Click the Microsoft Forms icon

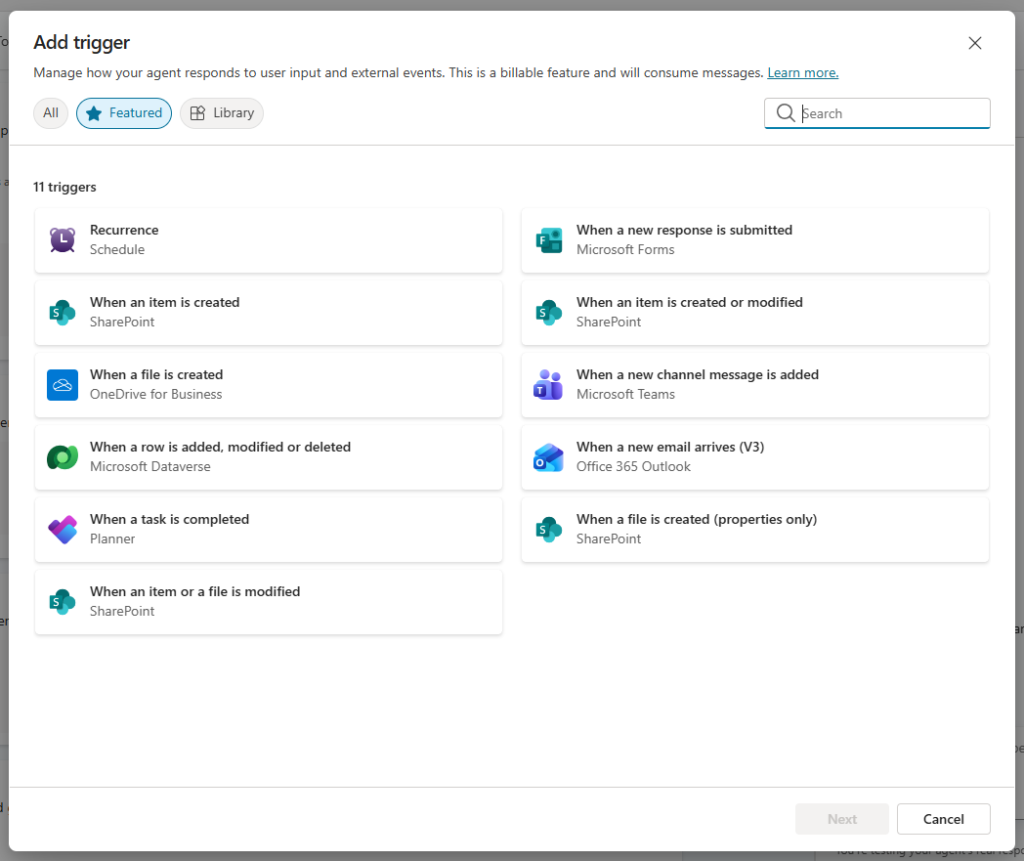548,240
